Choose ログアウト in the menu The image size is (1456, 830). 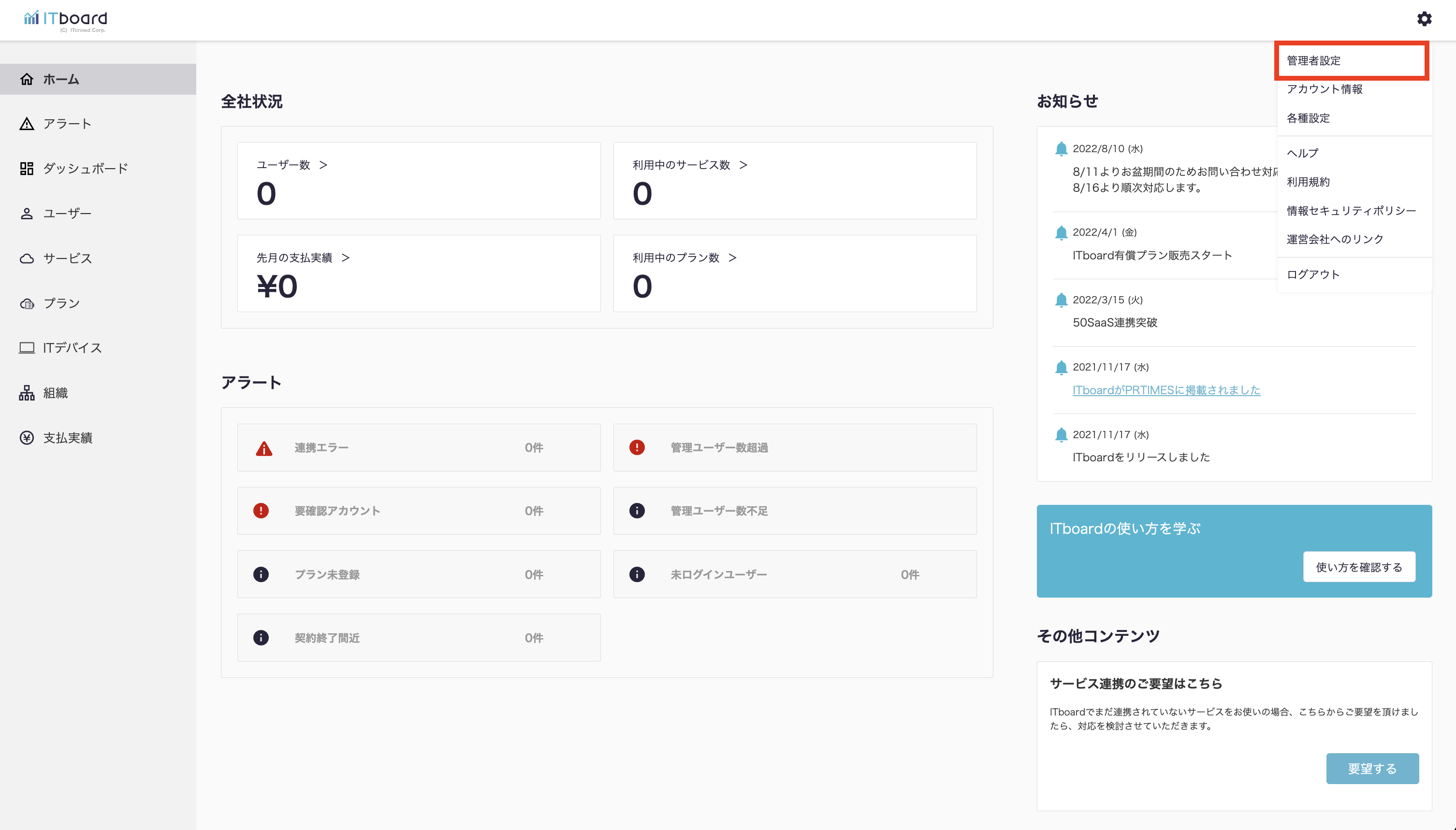(x=1313, y=274)
